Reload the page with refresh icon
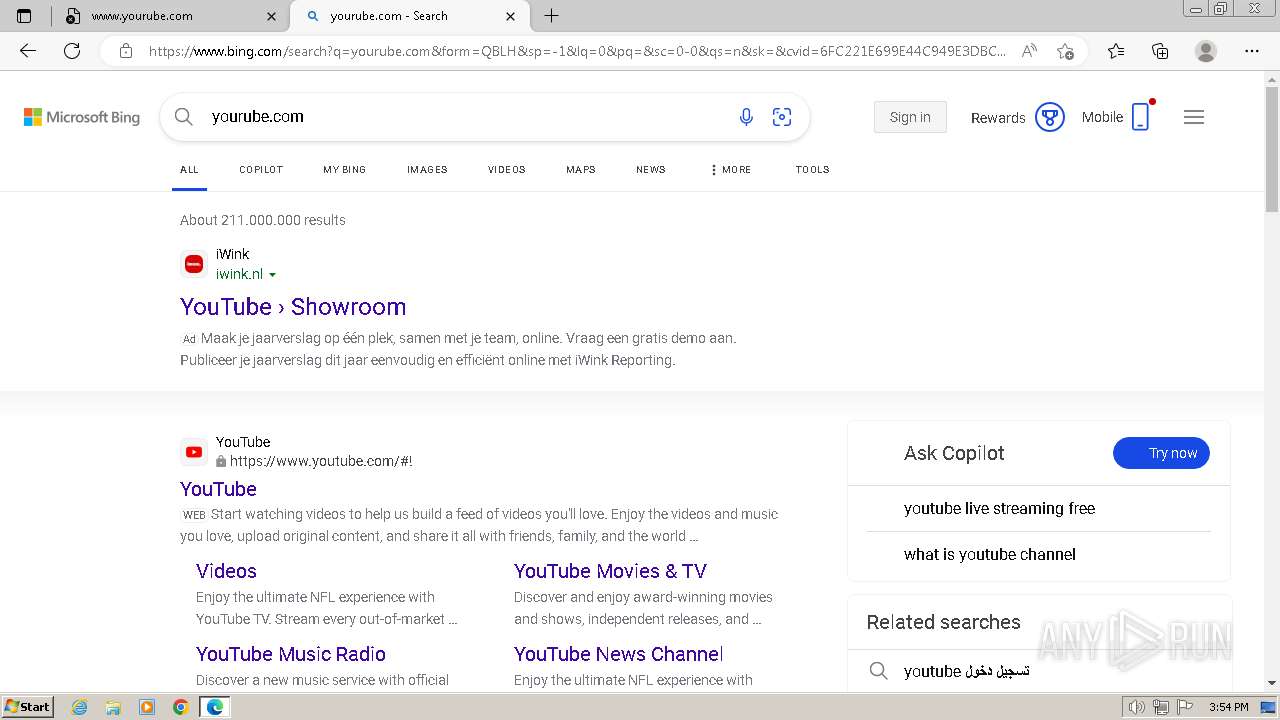This screenshot has width=1280, height=720. tap(72, 51)
